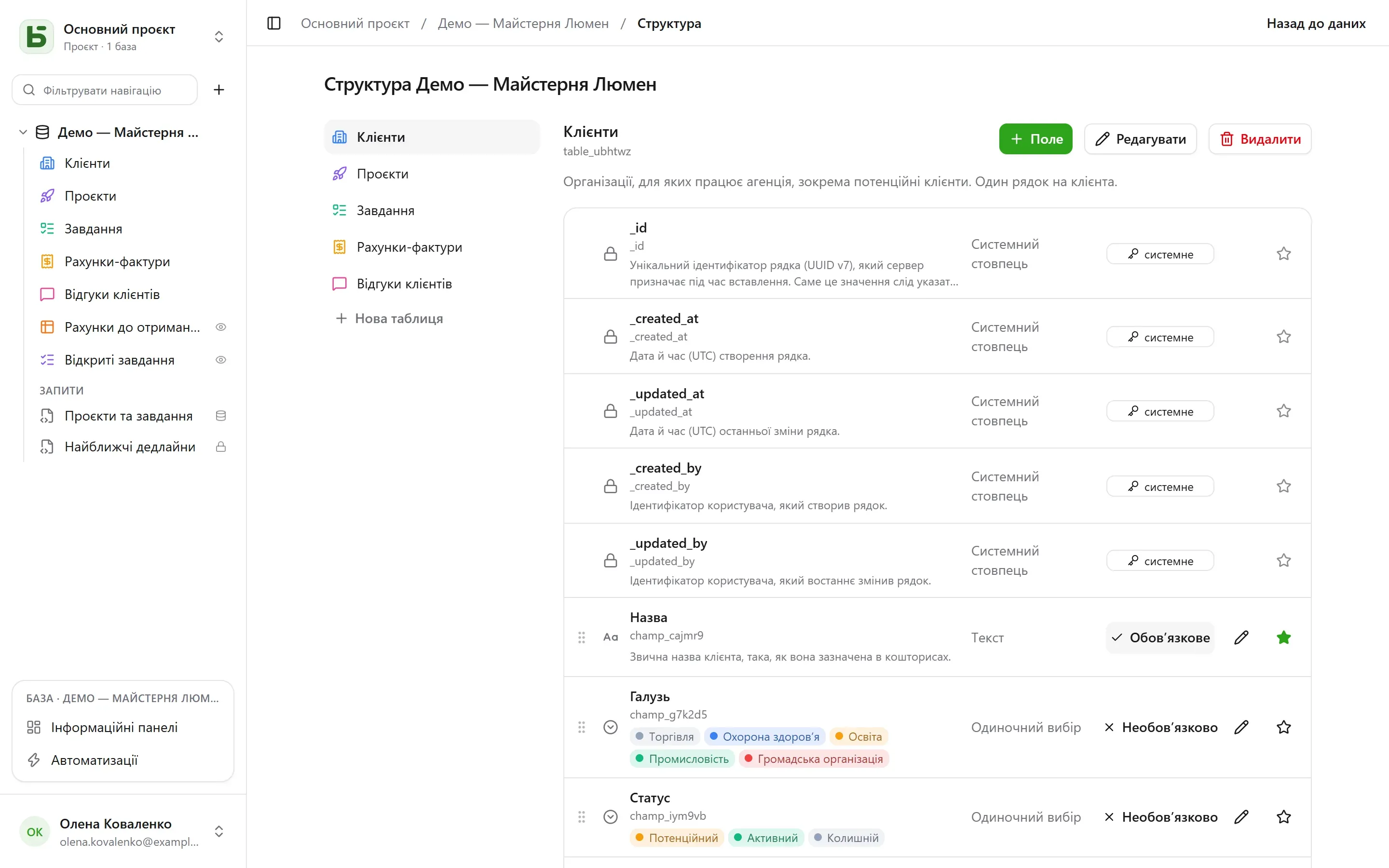Edit the Галузь field with pencil icon
Image resolution: width=1389 pixels, height=868 pixels.
pyautogui.click(x=1241, y=727)
